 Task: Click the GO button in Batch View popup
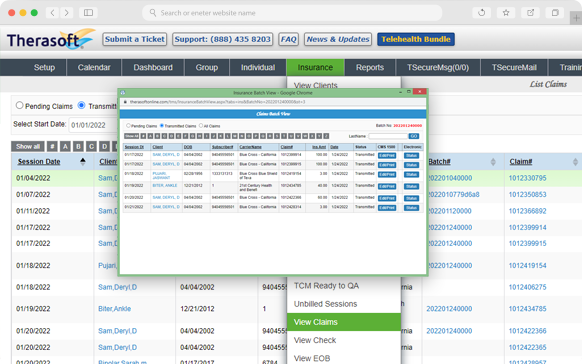coord(413,136)
